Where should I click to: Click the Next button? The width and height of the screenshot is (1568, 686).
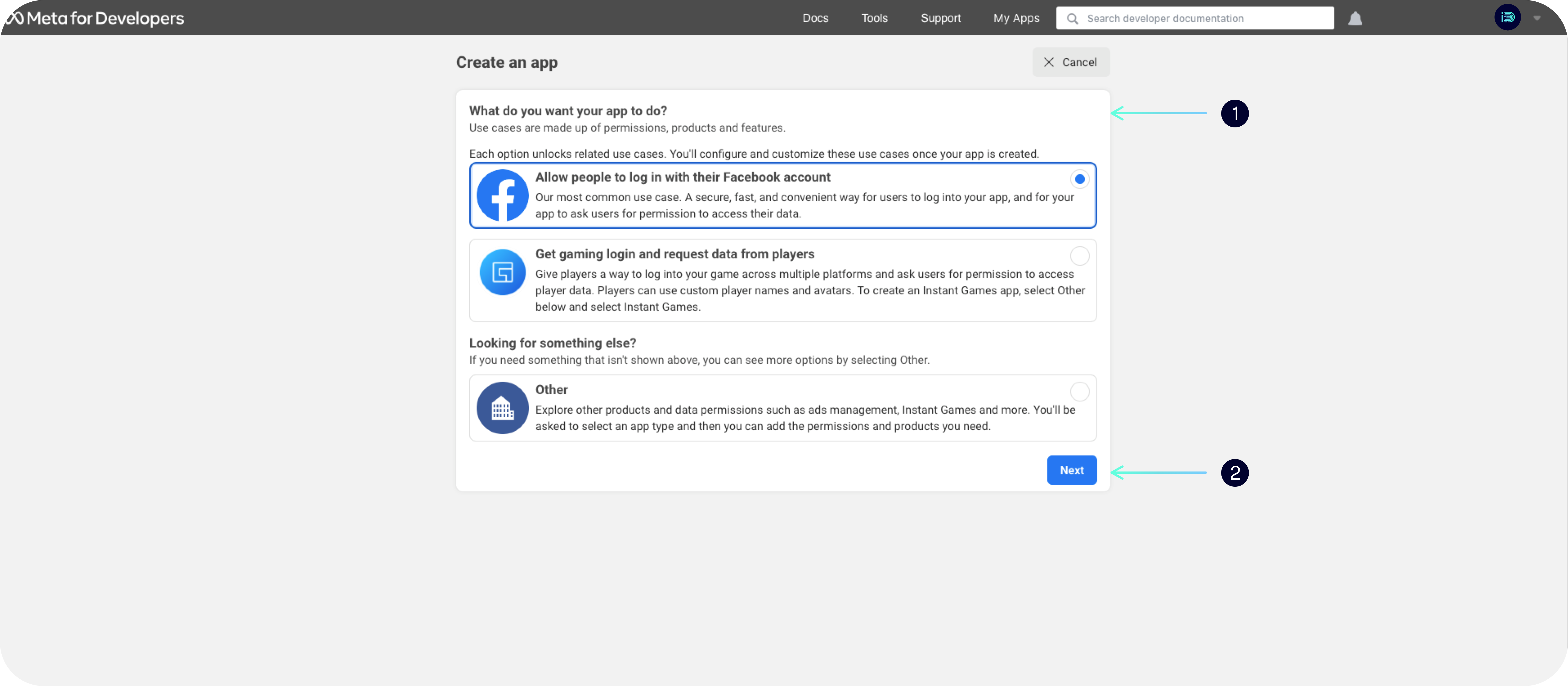click(1071, 470)
